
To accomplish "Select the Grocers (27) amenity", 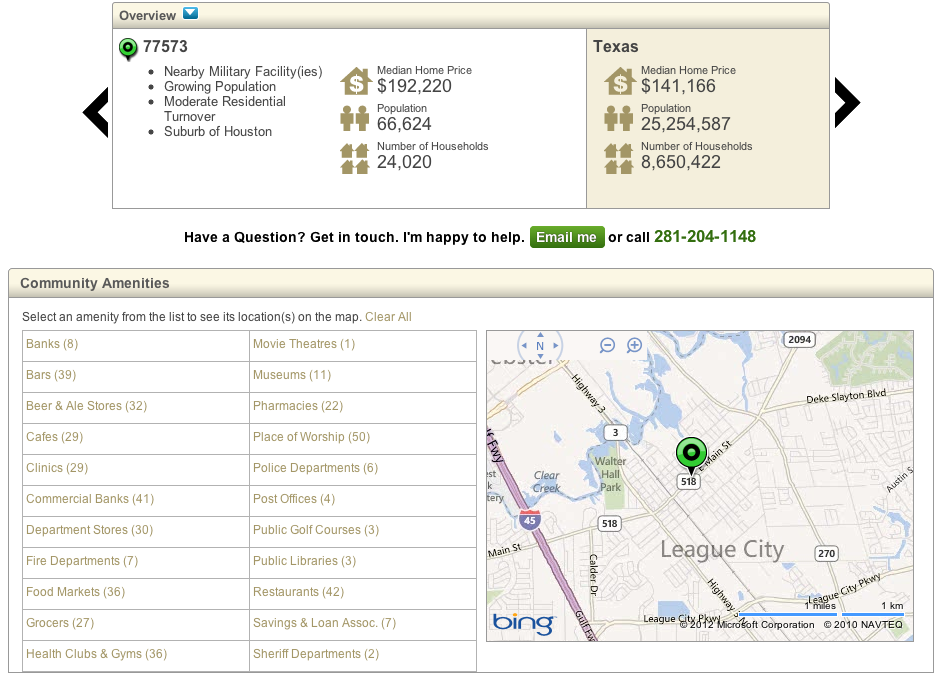I will (60, 623).
